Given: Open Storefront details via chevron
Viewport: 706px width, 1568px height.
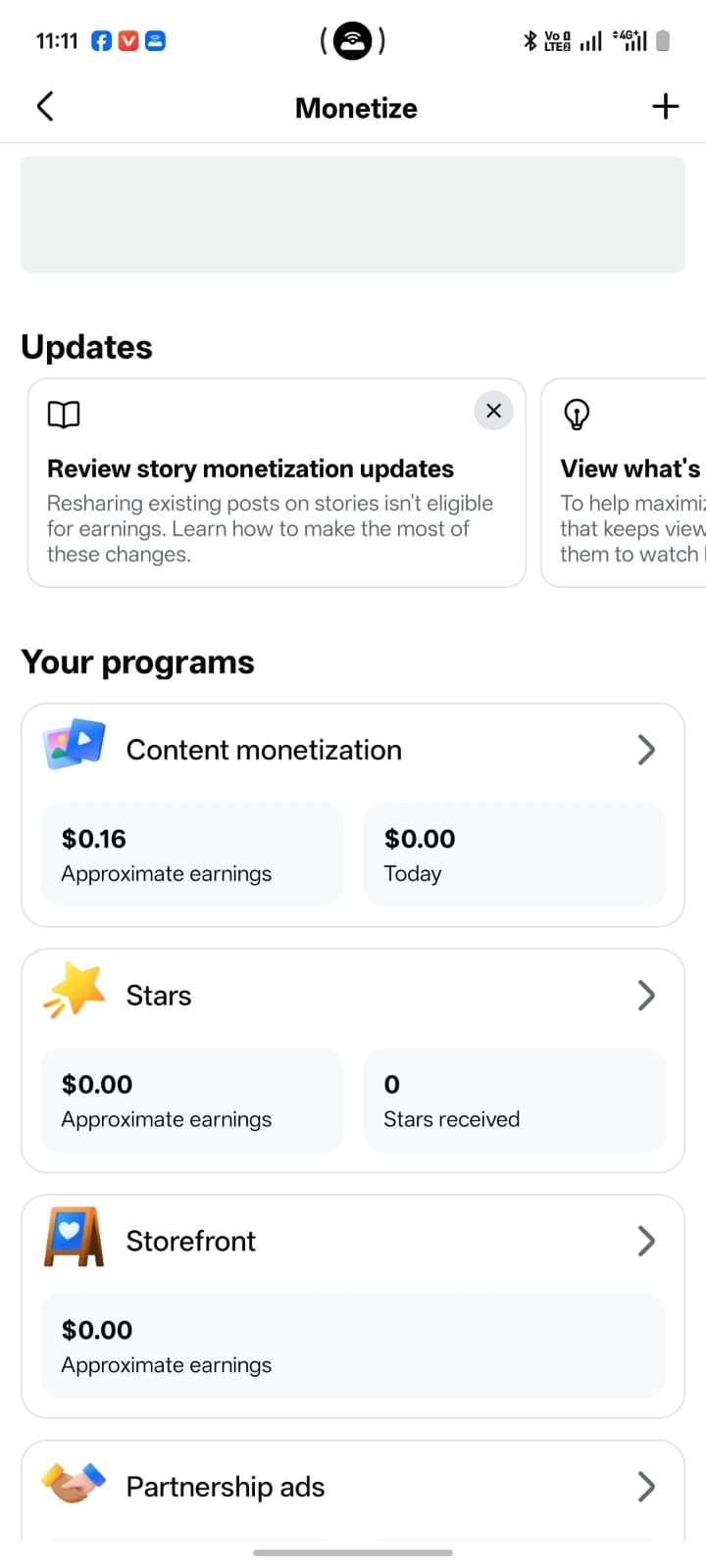Looking at the screenshot, I should pos(646,1241).
